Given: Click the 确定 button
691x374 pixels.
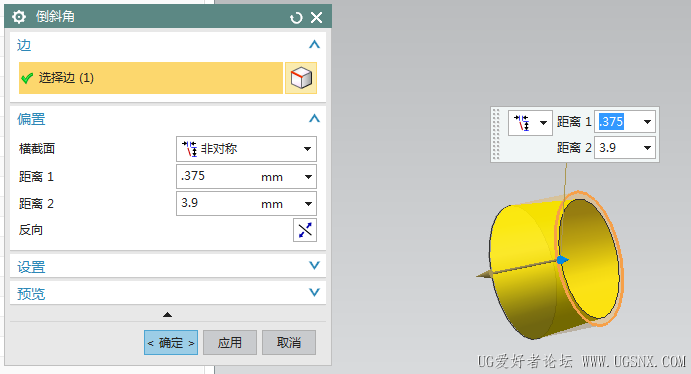Looking at the screenshot, I should (x=171, y=343).
